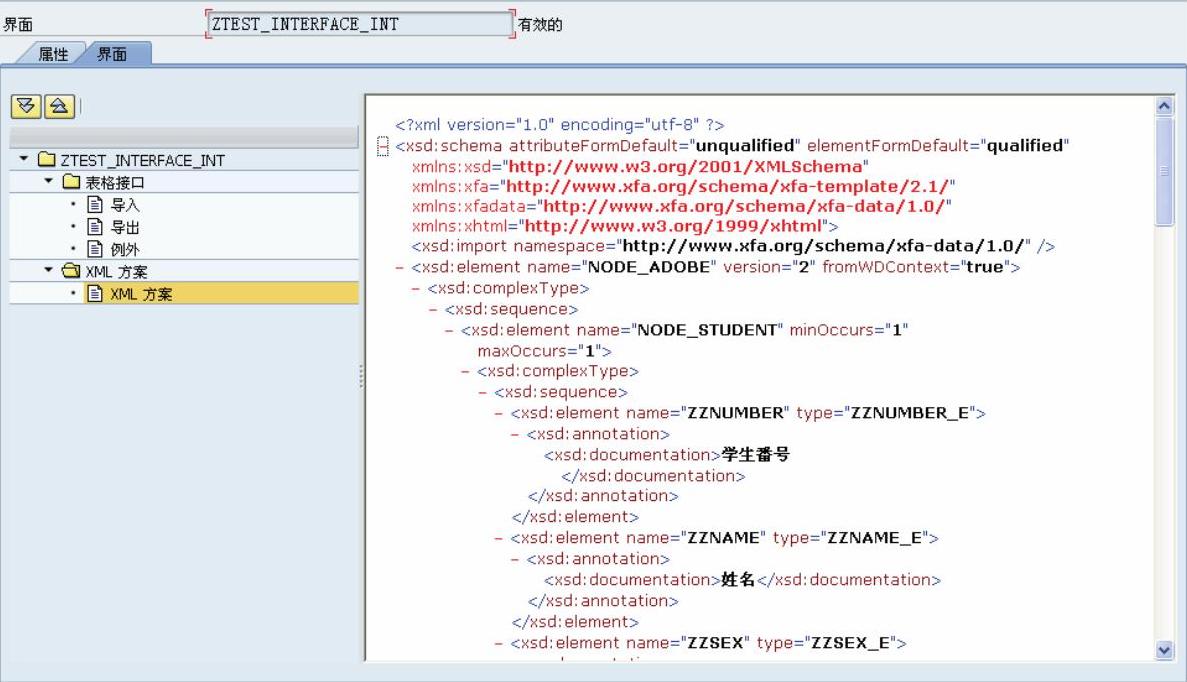
Task: Click the open folder icon of XML 方案
Action: tap(72, 270)
